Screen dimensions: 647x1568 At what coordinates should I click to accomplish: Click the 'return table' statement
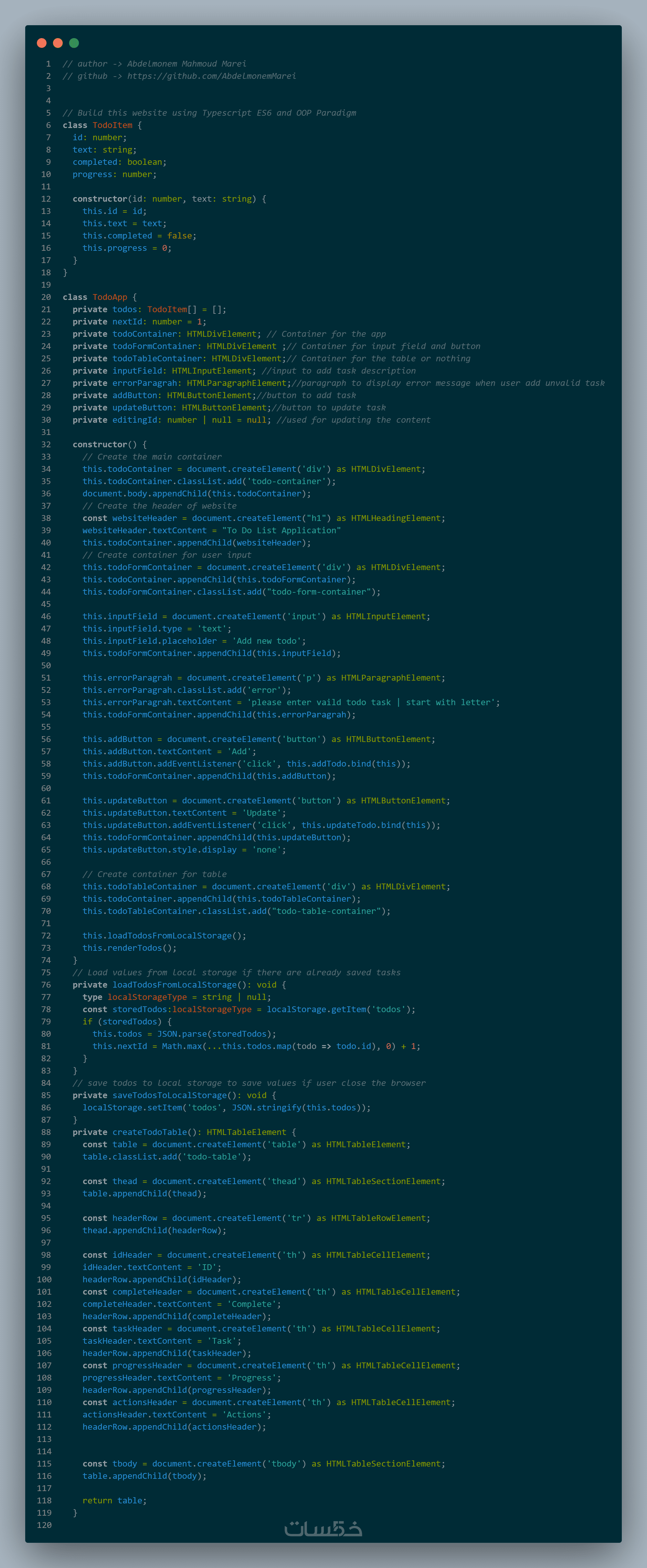click(x=114, y=1500)
